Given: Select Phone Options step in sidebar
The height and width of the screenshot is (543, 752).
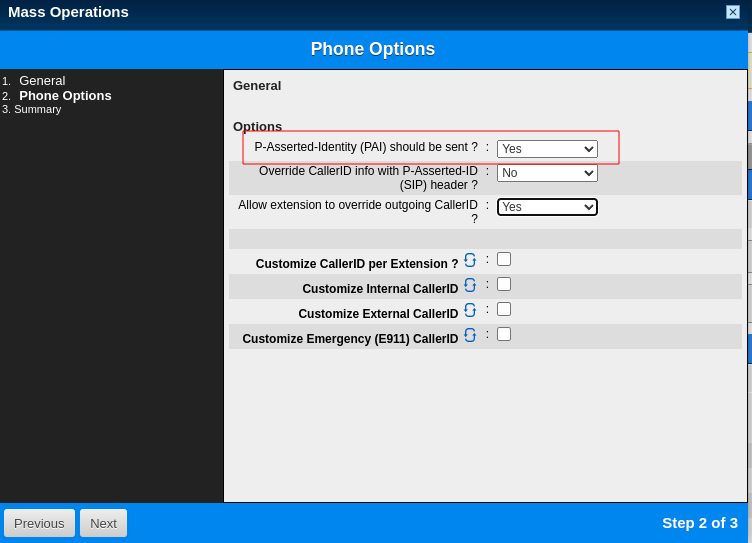Looking at the screenshot, I should click(x=65, y=95).
